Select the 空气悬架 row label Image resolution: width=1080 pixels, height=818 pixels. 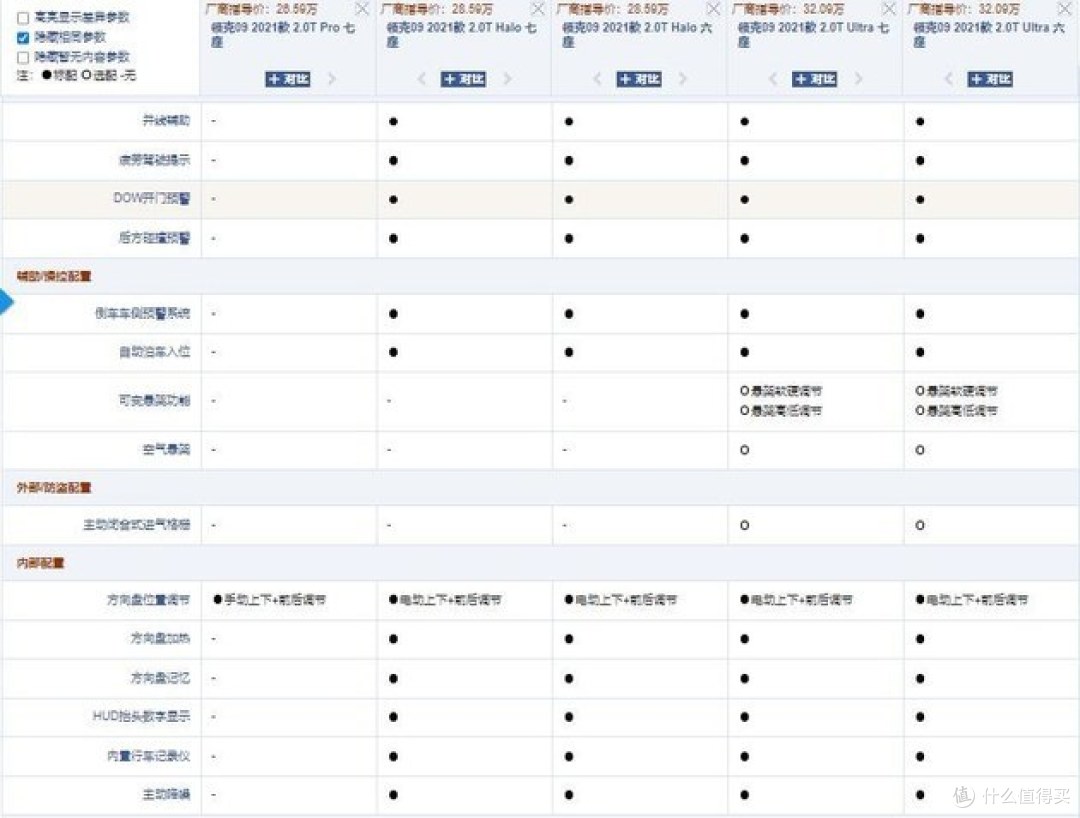point(166,450)
